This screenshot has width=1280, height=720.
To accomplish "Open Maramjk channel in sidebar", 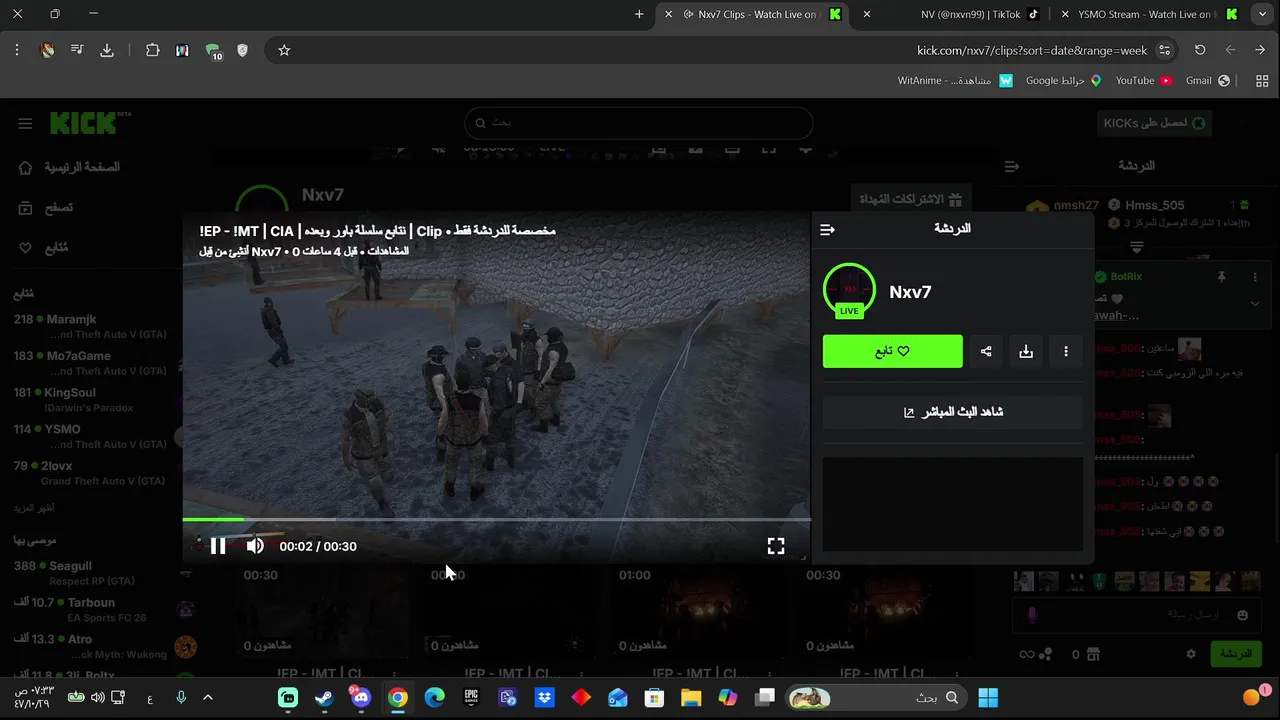I will [90, 326].
